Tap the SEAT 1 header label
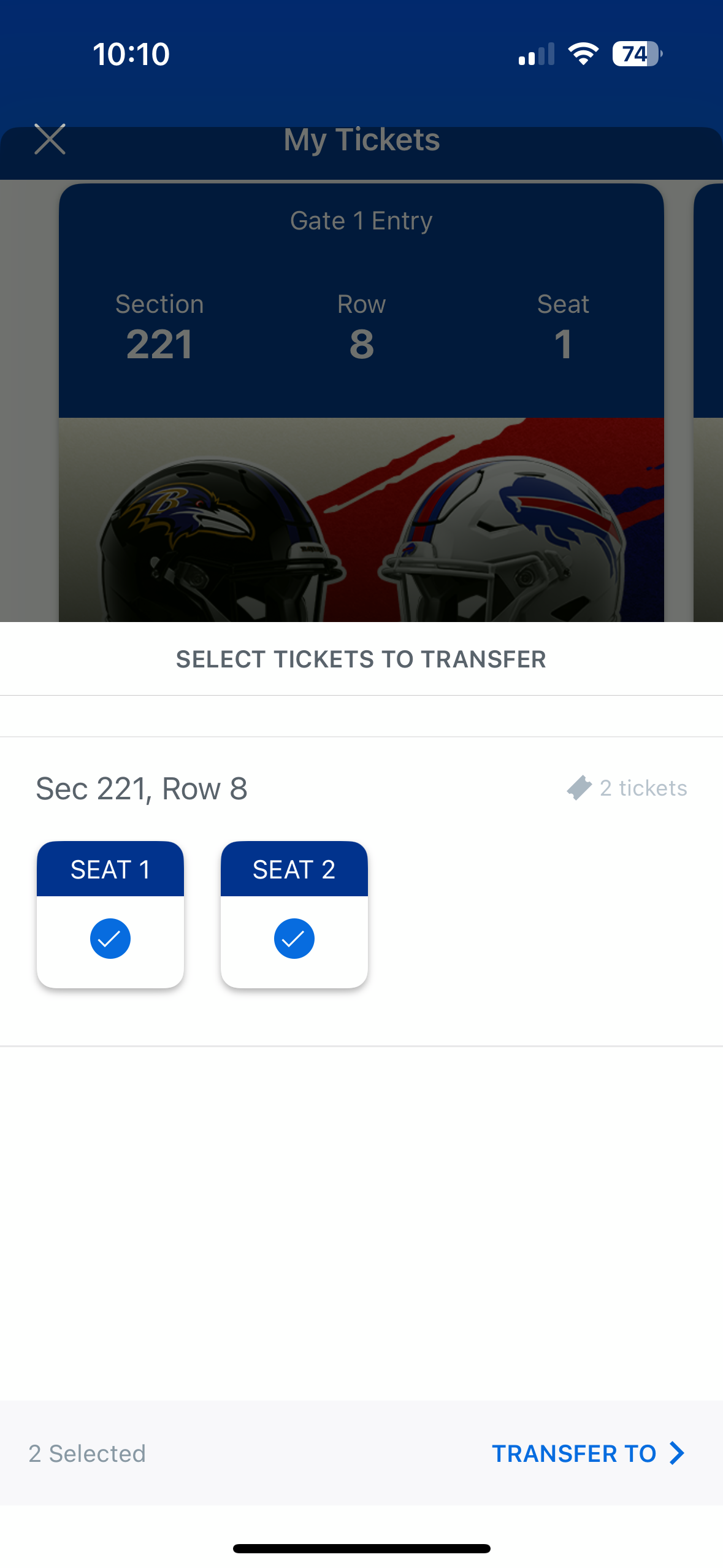This screenshot has height=1568, width=723. tap(110, 869)
